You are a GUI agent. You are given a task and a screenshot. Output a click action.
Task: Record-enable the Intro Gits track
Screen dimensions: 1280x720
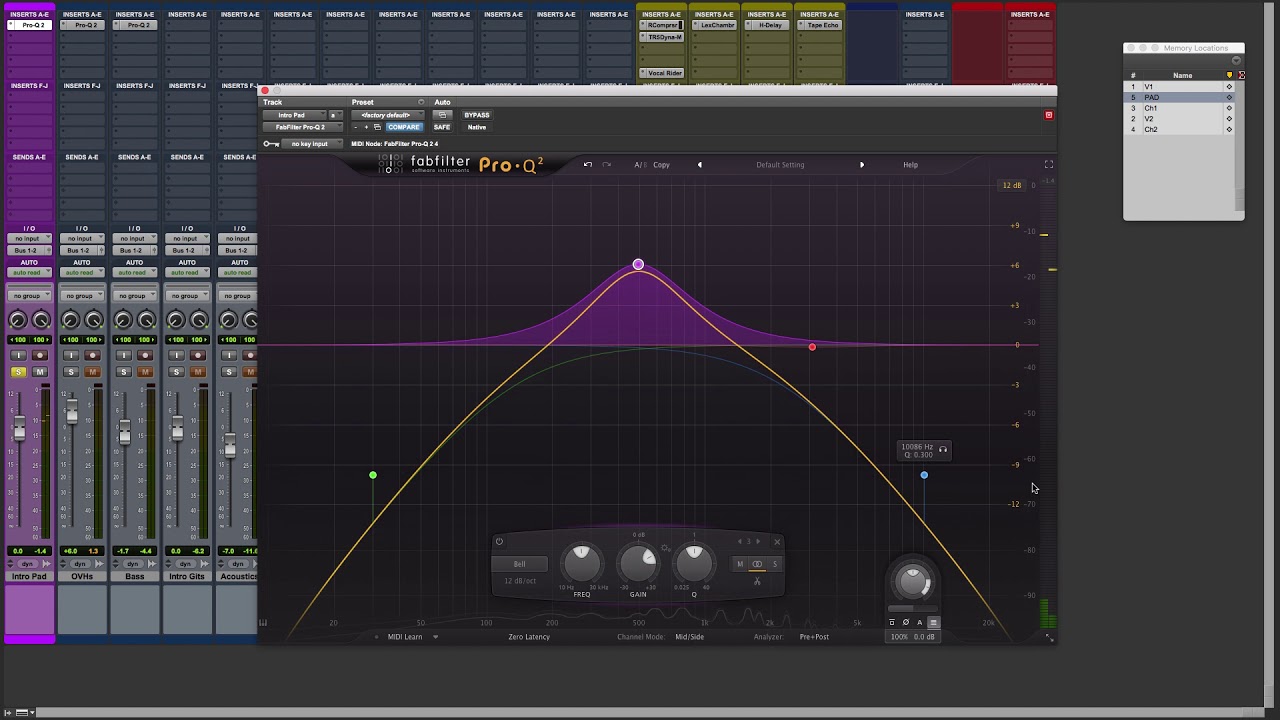(199, 355)
